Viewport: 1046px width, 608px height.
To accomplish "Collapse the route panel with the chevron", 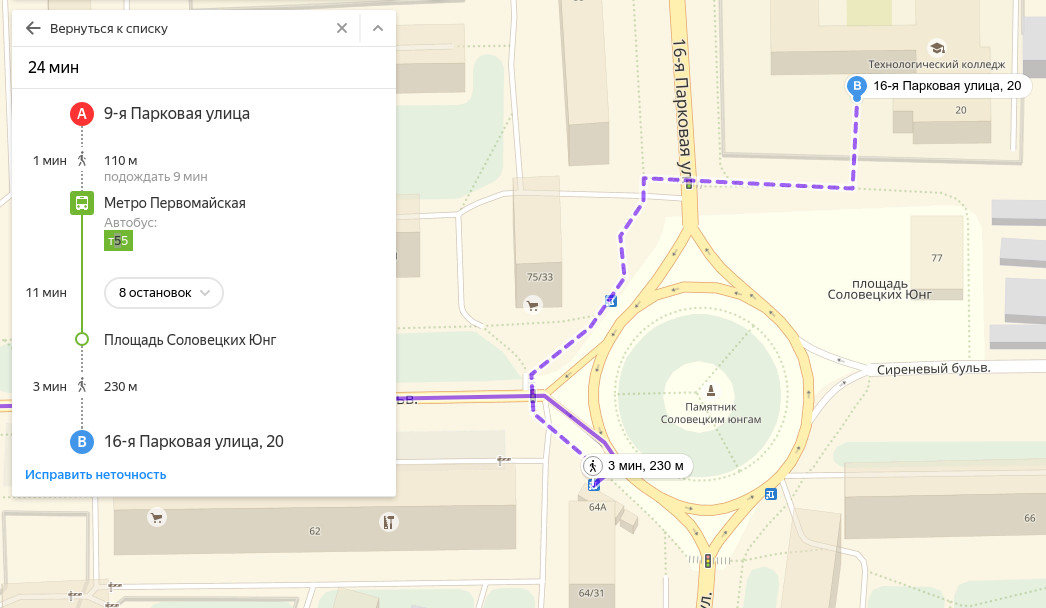I will pyautogui.click(x=378, y=28).
